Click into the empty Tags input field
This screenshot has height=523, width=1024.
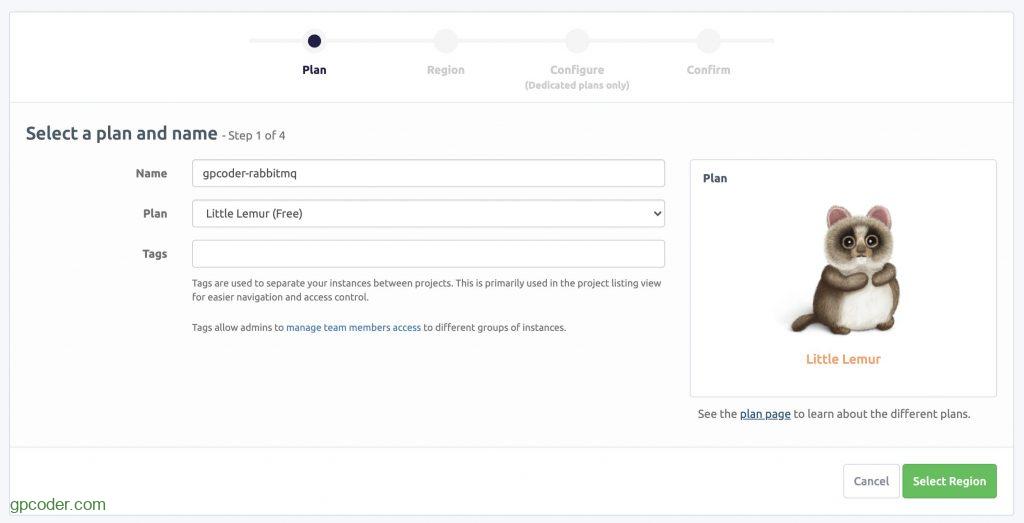coord(428,253)
